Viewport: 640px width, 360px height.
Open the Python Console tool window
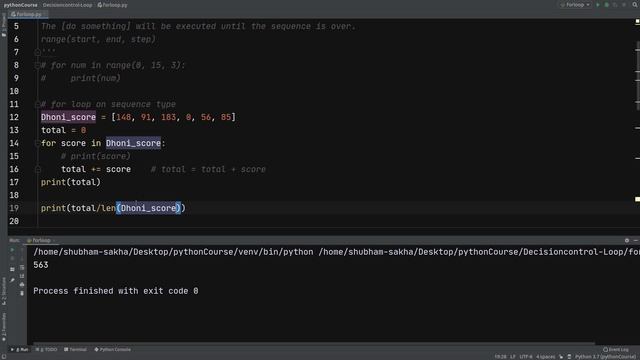(x=113, y=349)
